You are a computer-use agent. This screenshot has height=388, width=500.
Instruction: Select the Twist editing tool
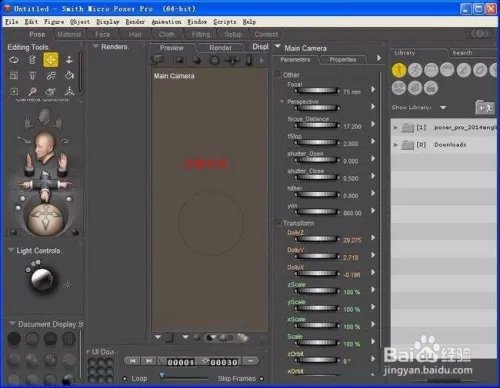click(x=32, y=60)
